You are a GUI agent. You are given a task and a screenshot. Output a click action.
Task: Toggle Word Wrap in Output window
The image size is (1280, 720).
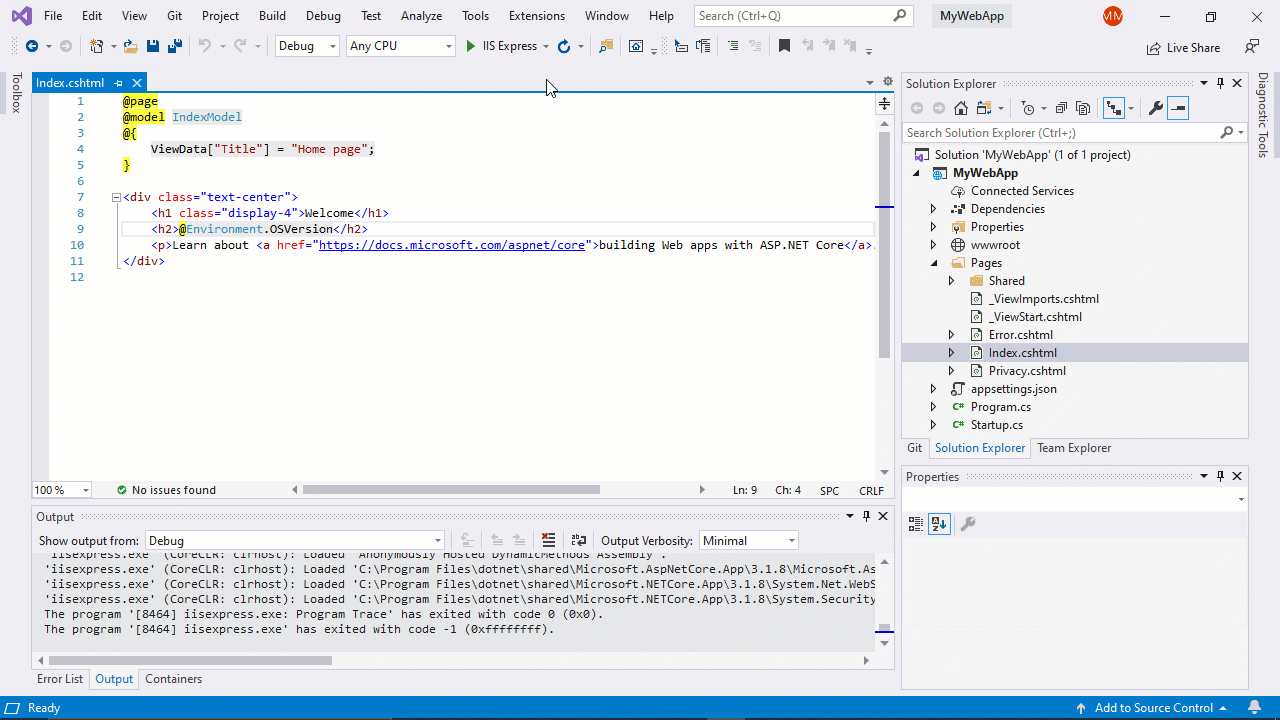tap(579, 540)
